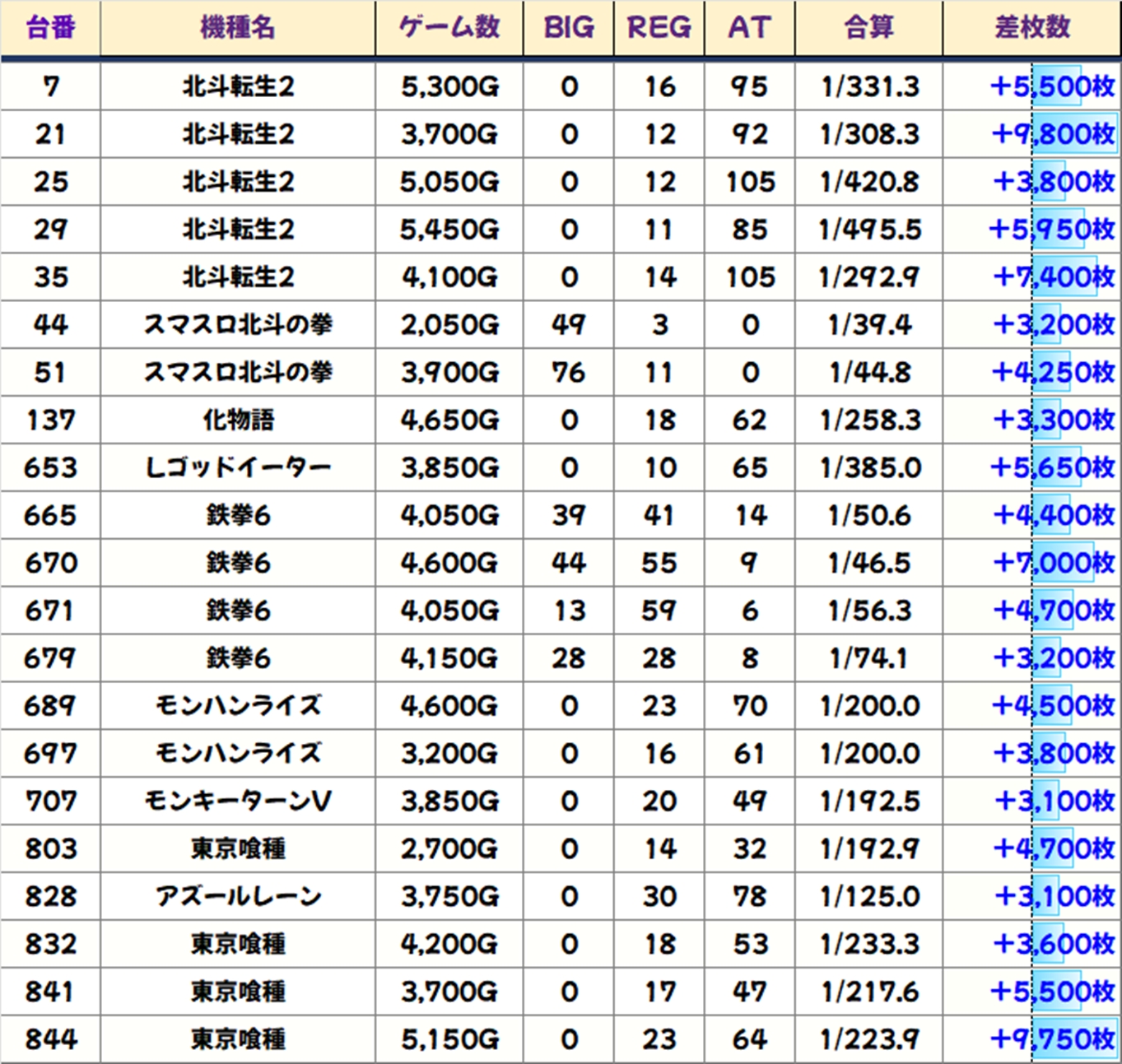Select the 合算 column header

tap(868, 28)
